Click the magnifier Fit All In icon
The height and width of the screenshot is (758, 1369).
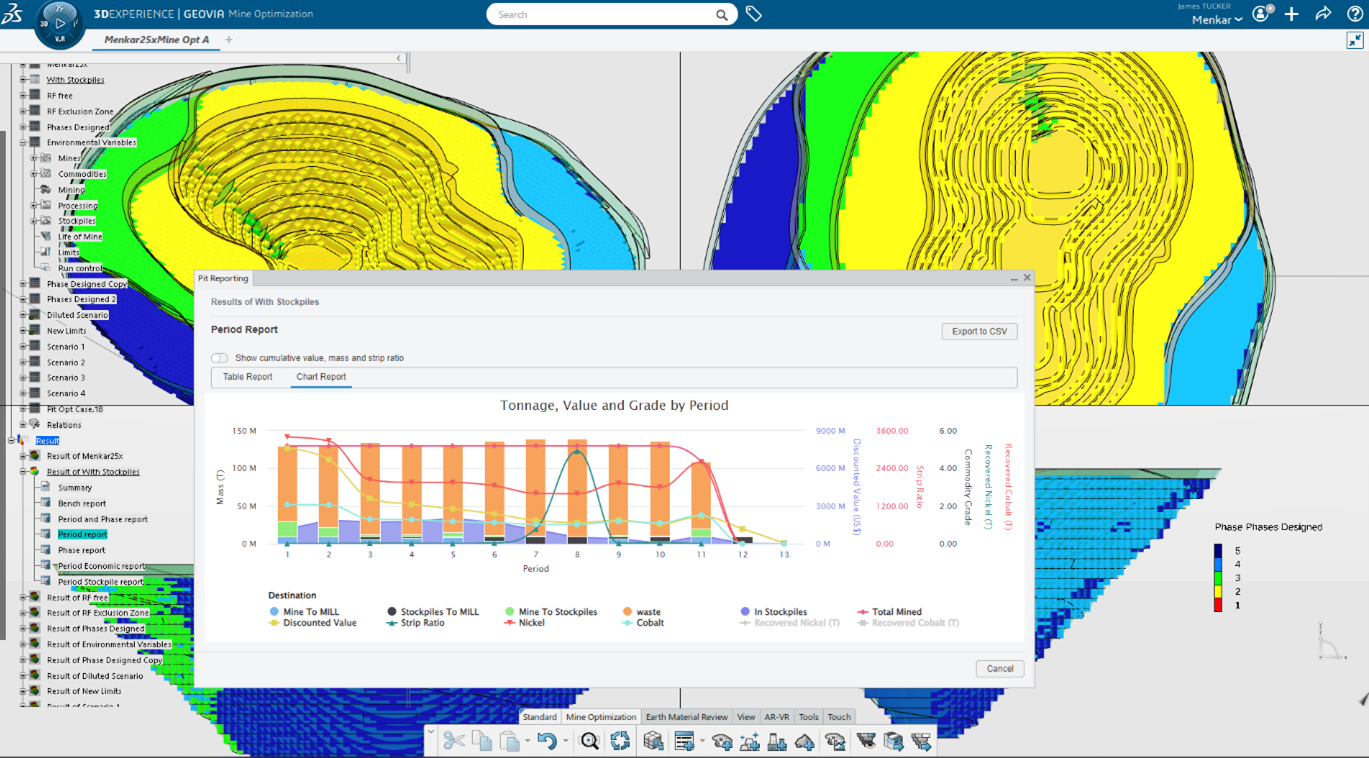click(x=590, y=741)
